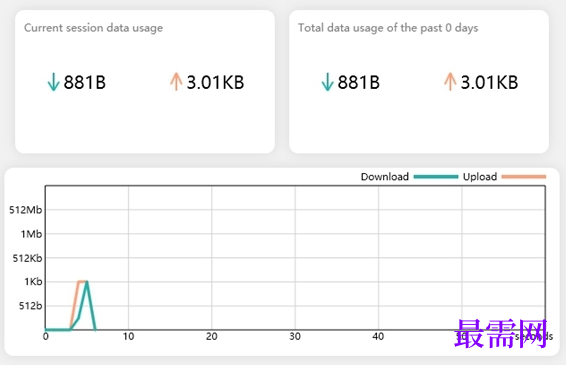The image size is (566, 365).
Task: Click the teal Download legend line
Action: [436, 177]
